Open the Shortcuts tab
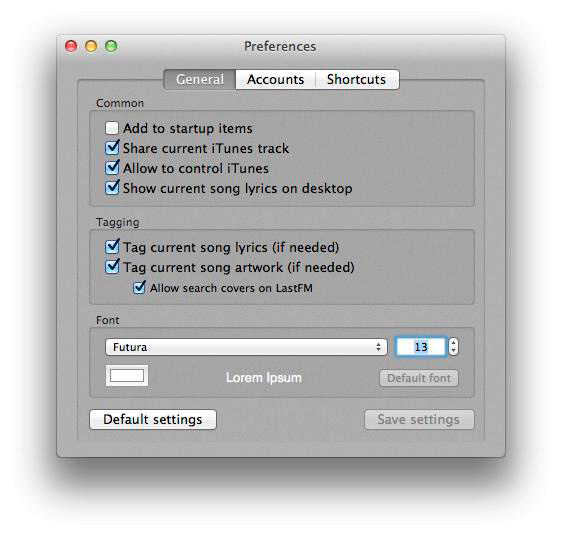This screenshot has height=536, width=562. (356, 79)
